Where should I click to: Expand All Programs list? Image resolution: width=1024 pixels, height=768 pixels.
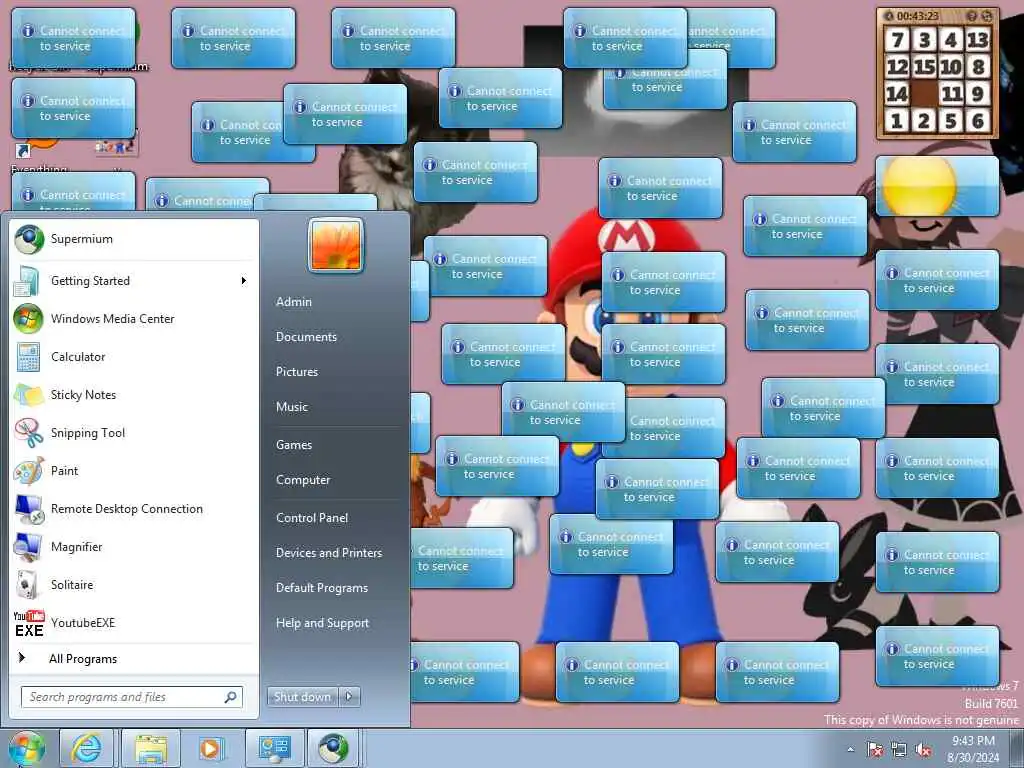pos(134,658)
